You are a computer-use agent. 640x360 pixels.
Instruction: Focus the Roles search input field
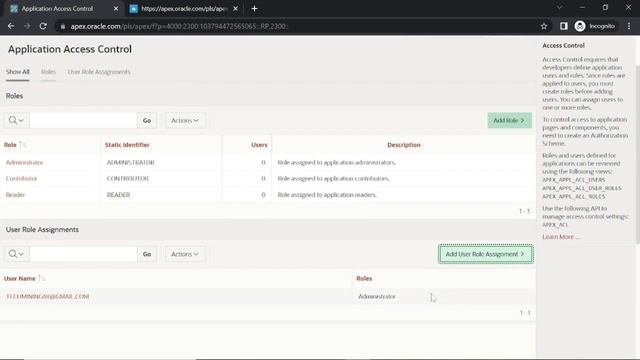[83, 120]
